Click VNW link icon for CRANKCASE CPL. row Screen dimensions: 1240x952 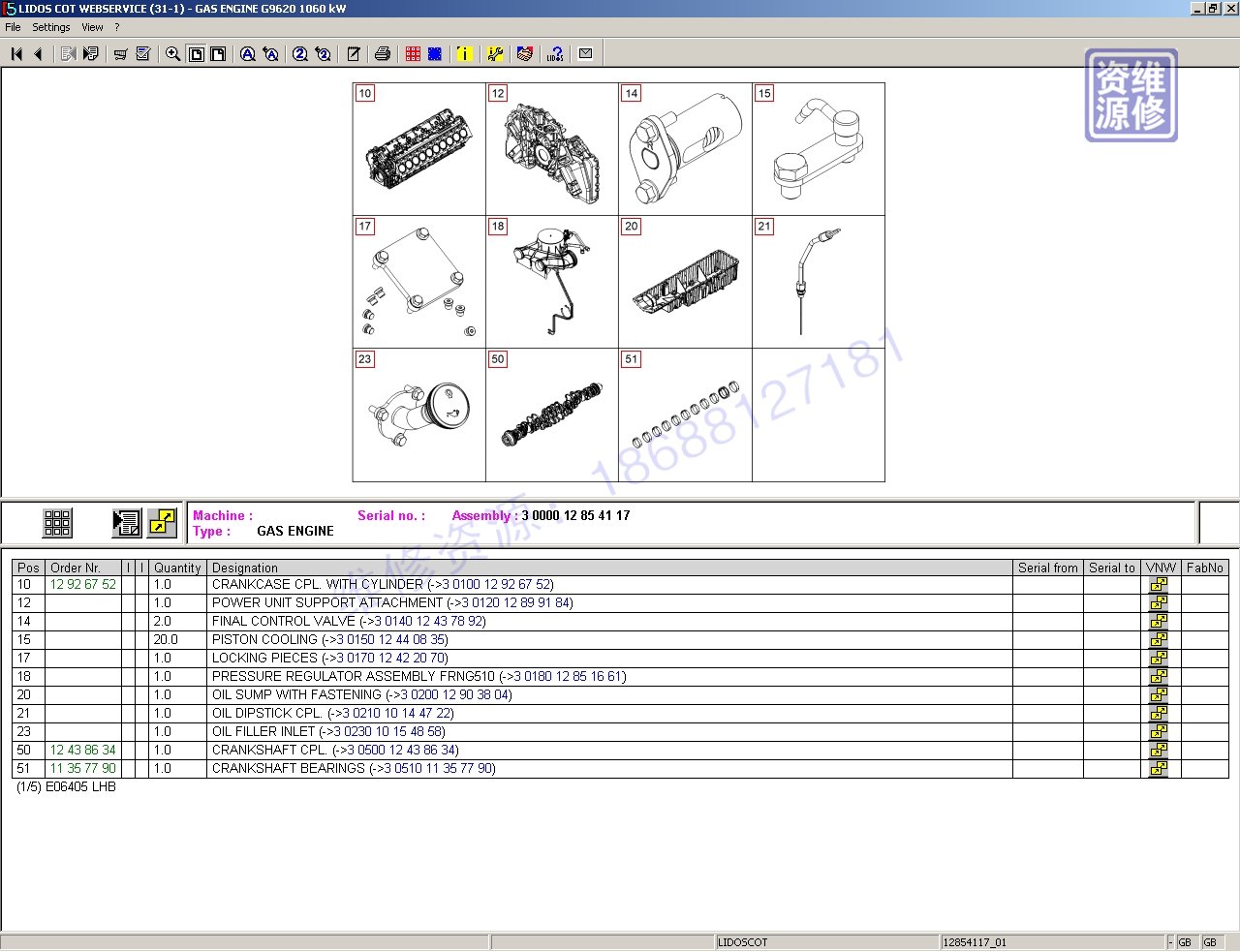1159,585
